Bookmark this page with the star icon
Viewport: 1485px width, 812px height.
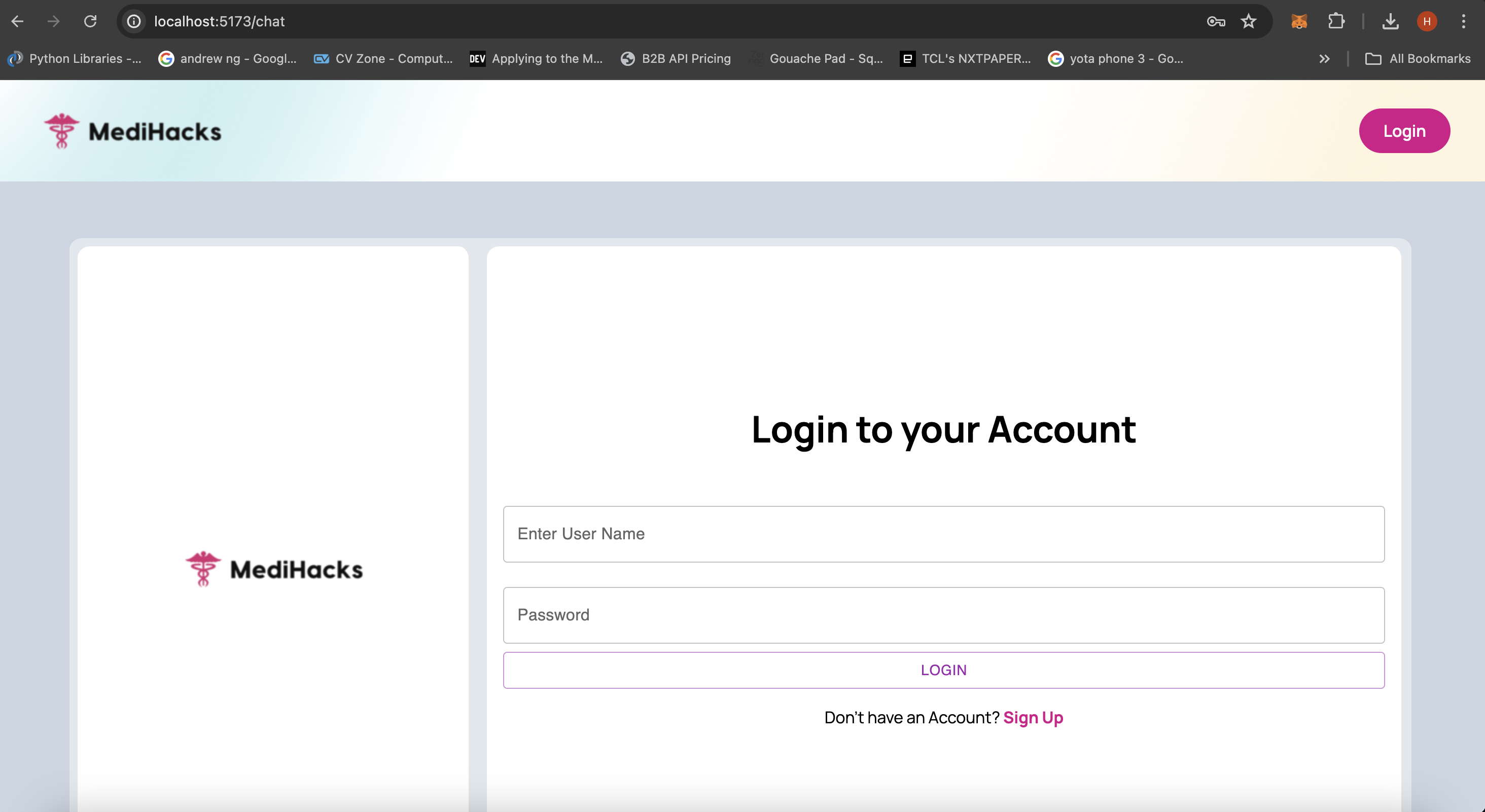[1249, 21]
